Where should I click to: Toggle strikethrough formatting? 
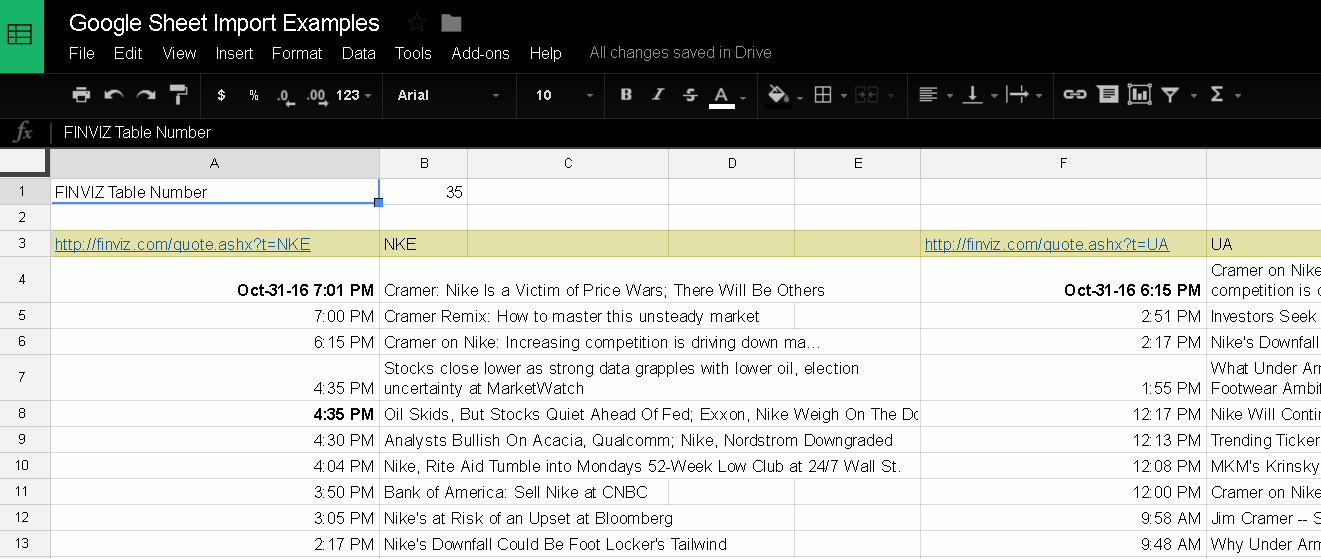[690, 95]
